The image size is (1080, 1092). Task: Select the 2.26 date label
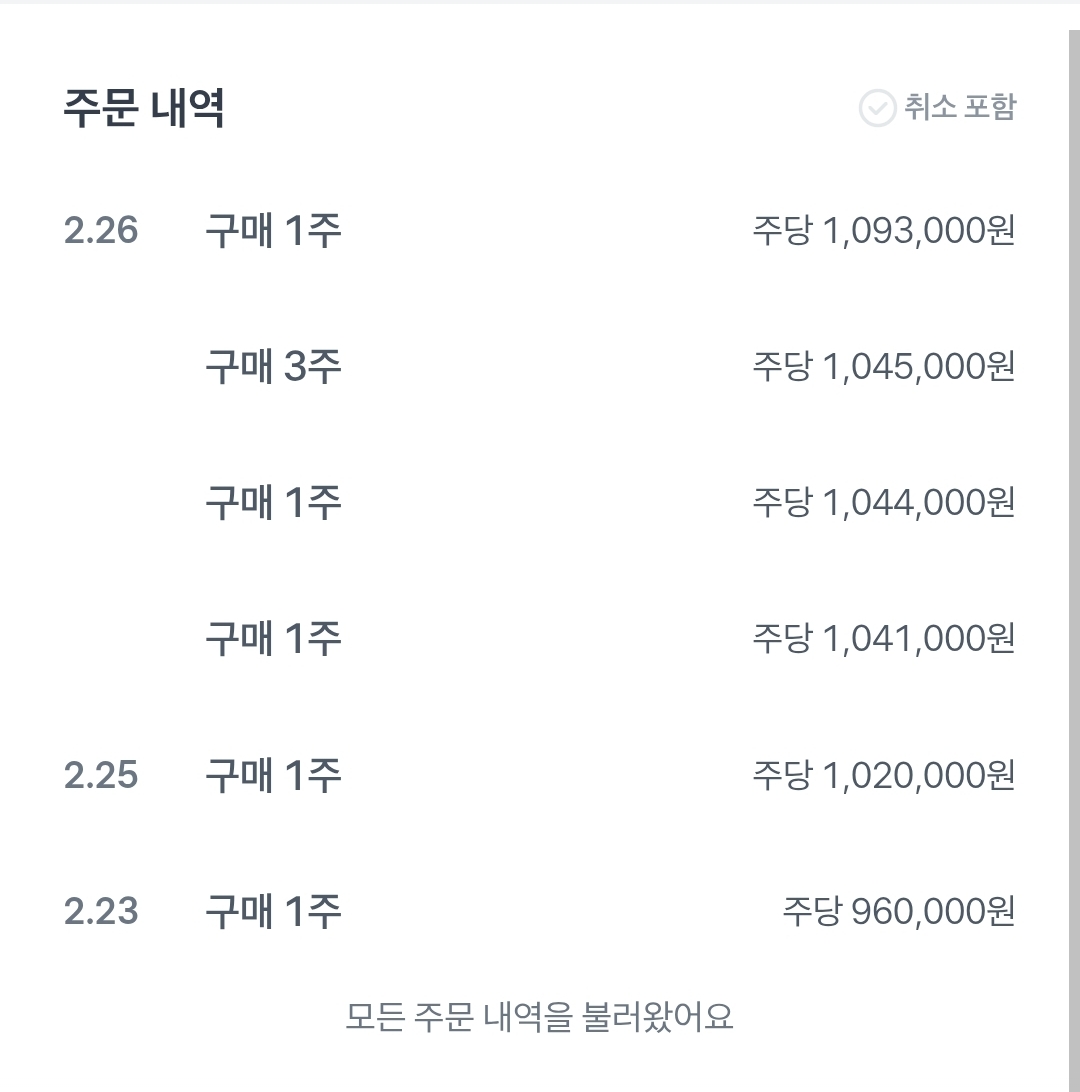coord(101,231)
